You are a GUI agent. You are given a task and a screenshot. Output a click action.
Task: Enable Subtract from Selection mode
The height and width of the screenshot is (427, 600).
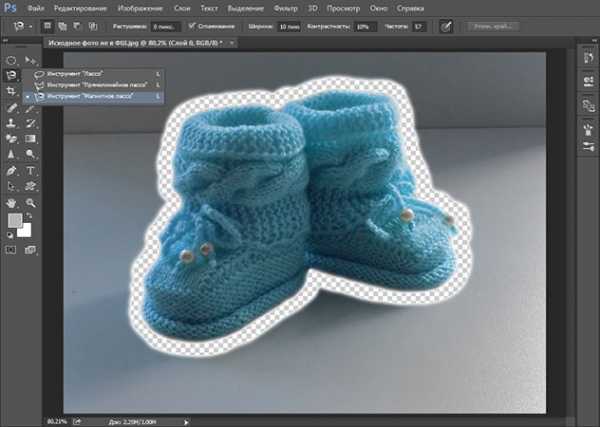[x=77, y=26]
